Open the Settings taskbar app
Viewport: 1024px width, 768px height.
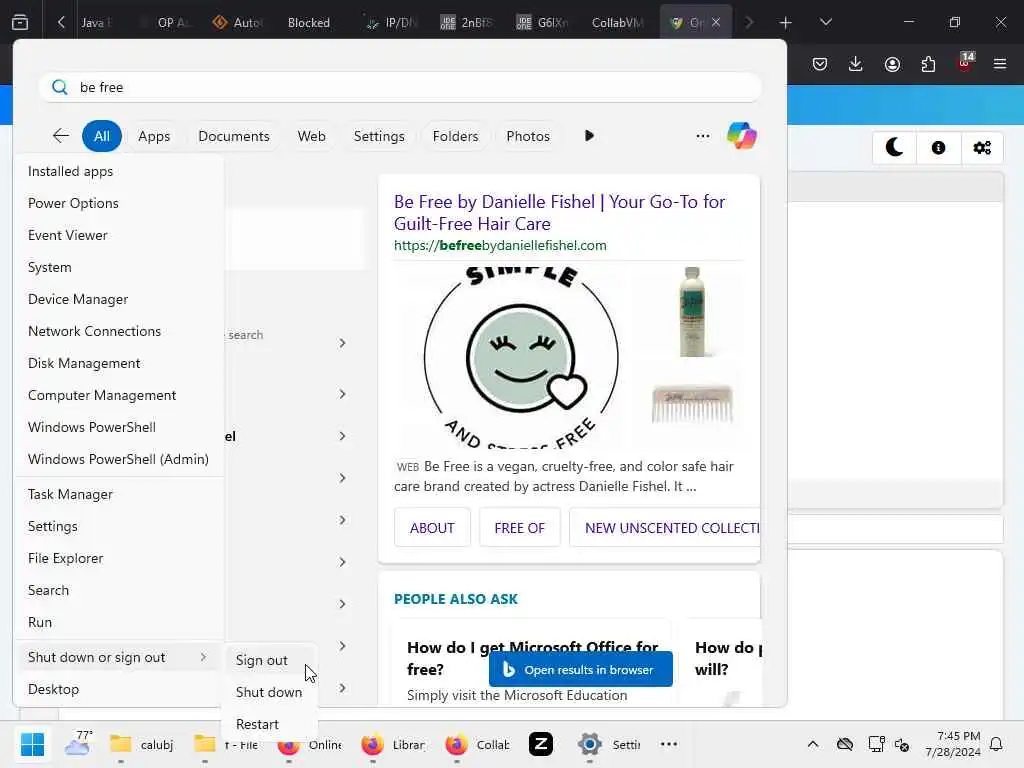tap(609, 744)
